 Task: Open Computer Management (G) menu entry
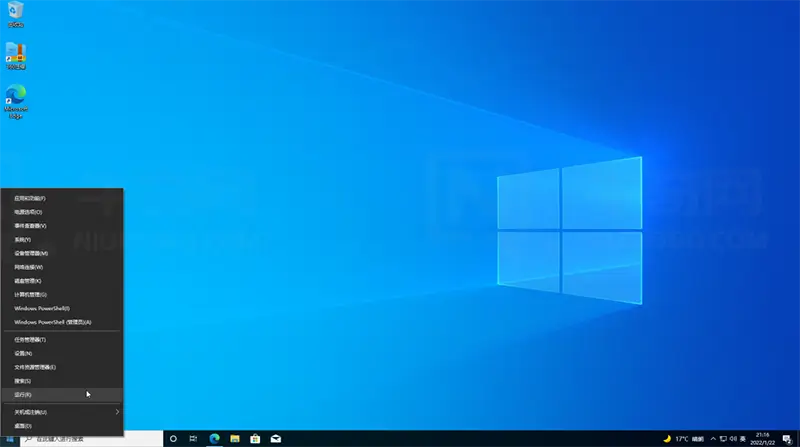coord(62,295)
